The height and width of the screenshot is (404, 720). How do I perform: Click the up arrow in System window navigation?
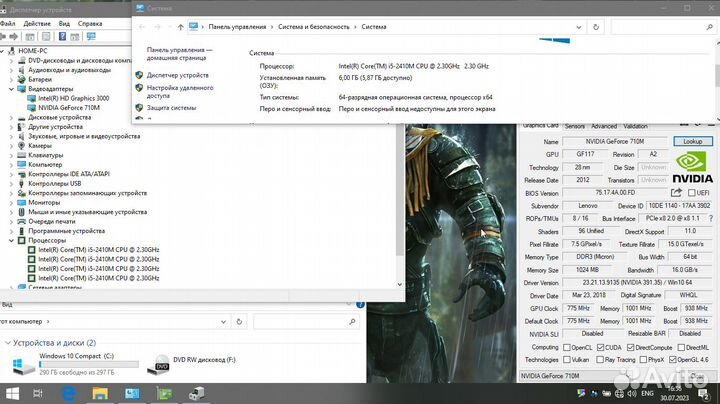[180, 27]
